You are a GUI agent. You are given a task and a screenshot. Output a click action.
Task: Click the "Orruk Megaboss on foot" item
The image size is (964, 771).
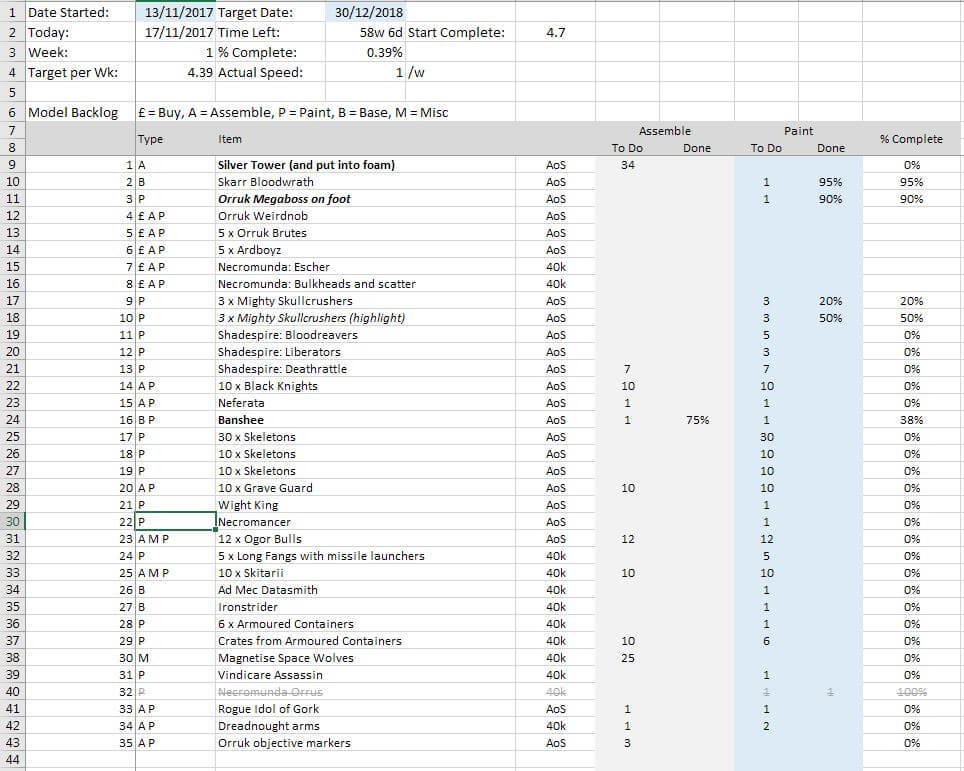click(284, 199)
